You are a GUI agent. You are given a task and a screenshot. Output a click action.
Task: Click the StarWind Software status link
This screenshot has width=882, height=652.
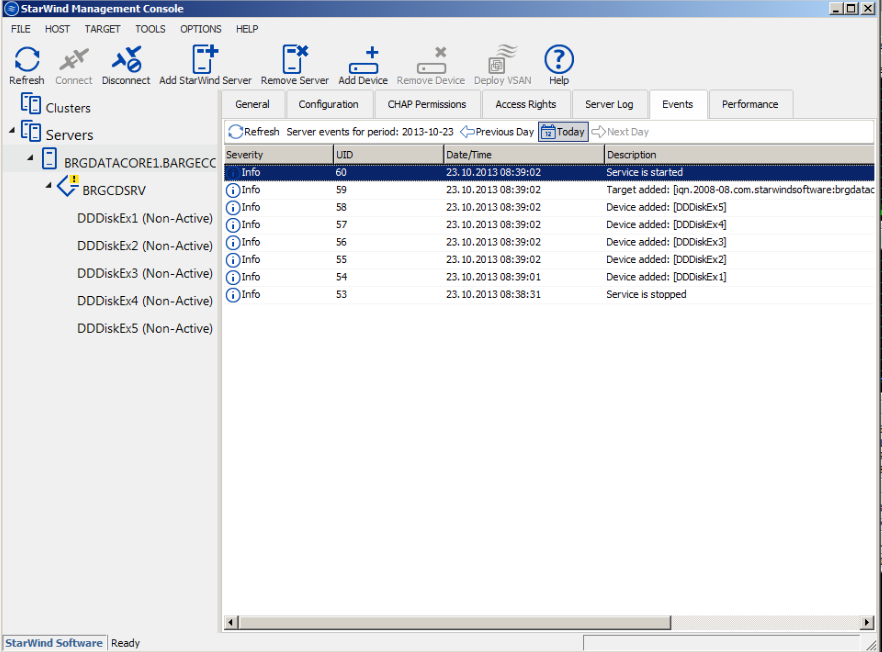(x=54, y=643)
